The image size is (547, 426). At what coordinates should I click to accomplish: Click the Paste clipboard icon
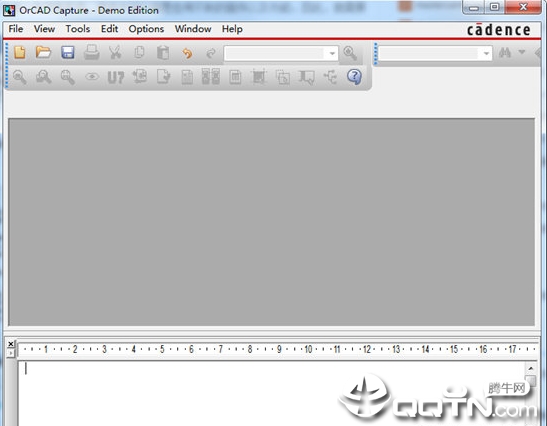(163, 53)
